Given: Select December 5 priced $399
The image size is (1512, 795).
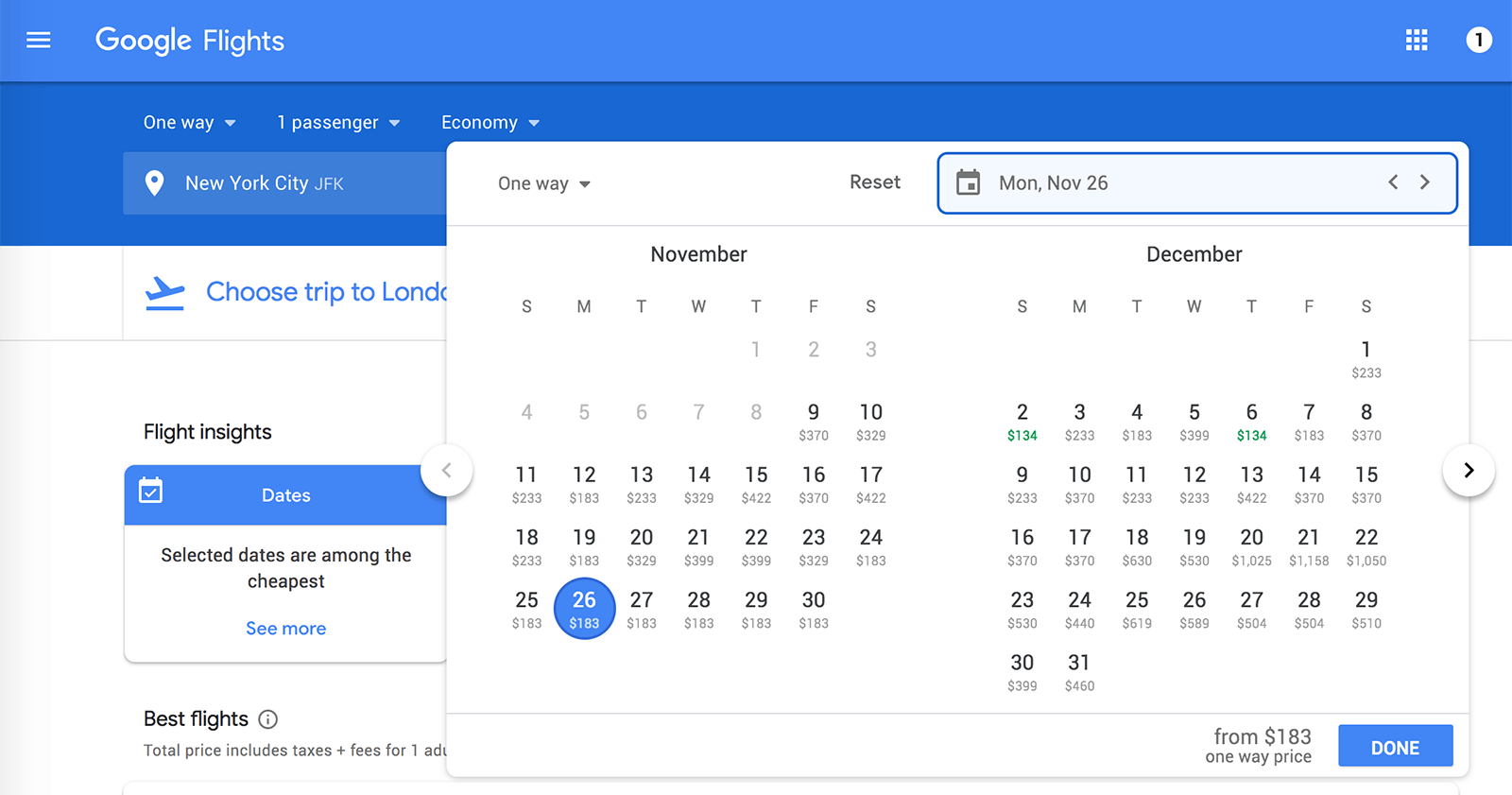Looking at the screenshot, I should click(x=1194, y=422).
